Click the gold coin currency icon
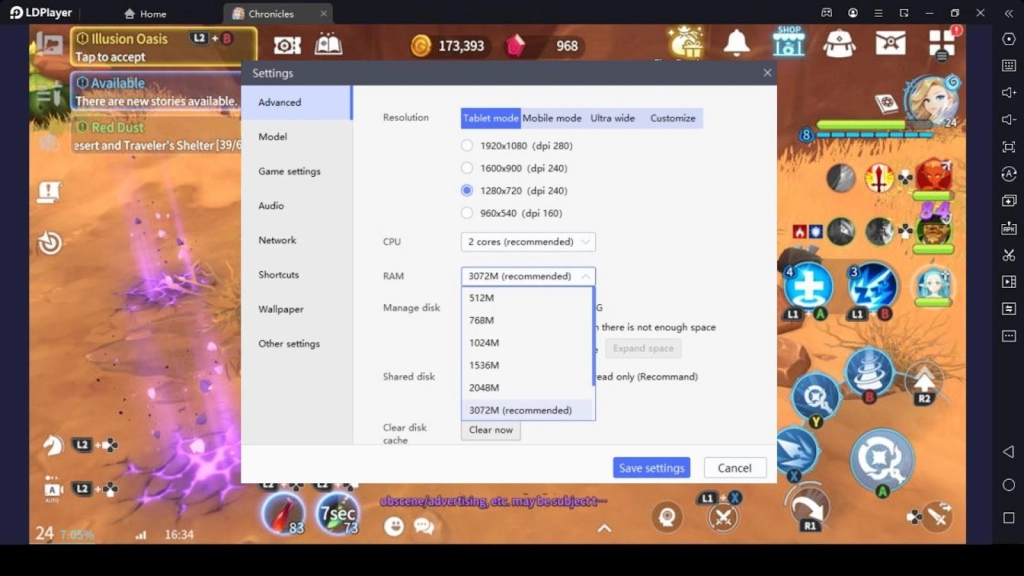The height and width of the screenshot is (576, 1024). (x=421, y=46)
